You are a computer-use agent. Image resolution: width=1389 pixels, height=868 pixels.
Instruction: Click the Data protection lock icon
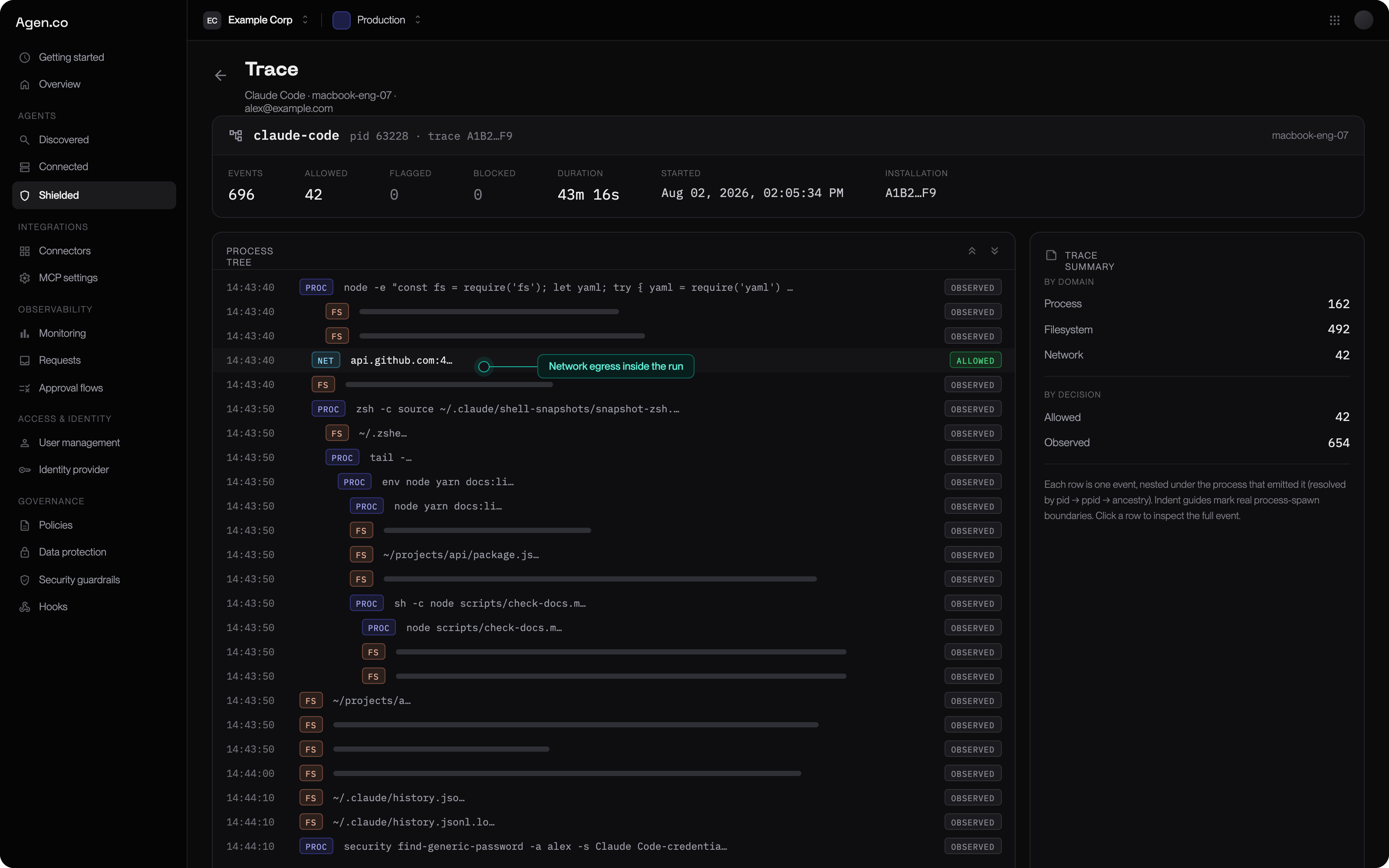(25, 552)
